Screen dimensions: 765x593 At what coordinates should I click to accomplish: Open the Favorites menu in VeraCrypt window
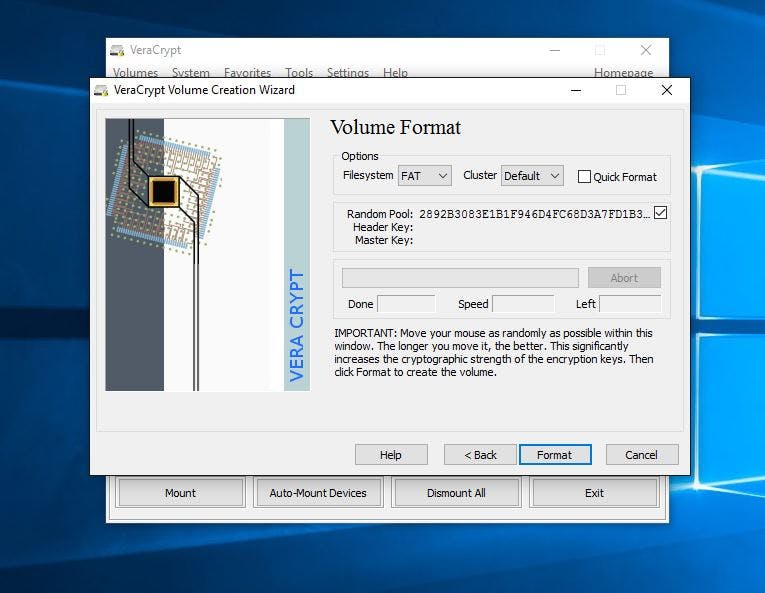point(247,73)
